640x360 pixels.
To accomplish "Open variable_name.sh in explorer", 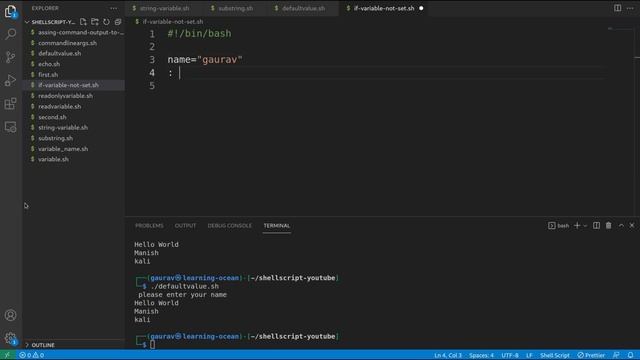I will coord(73,149).
